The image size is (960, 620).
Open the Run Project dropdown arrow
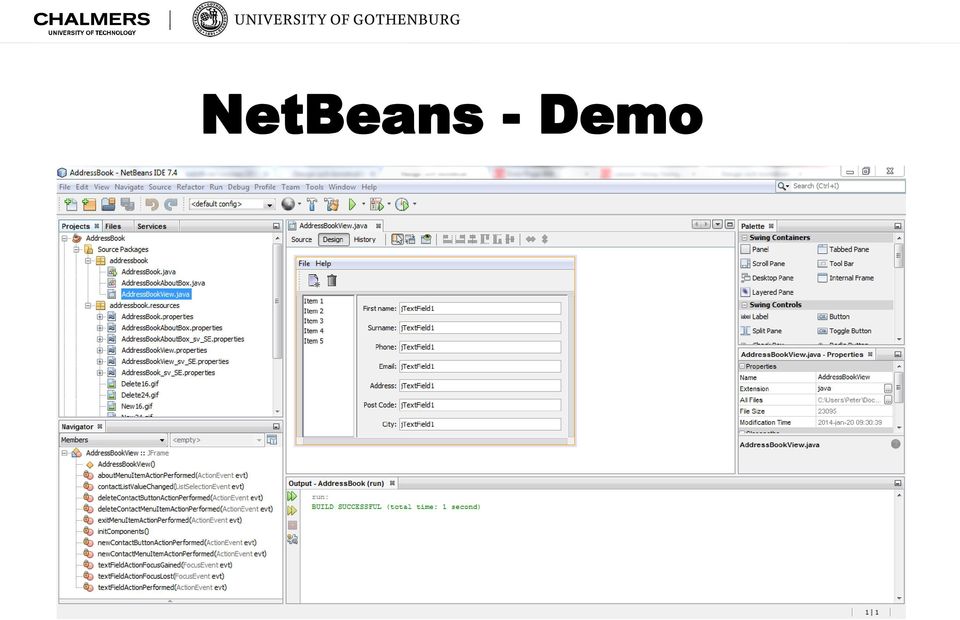click(364, 204)
